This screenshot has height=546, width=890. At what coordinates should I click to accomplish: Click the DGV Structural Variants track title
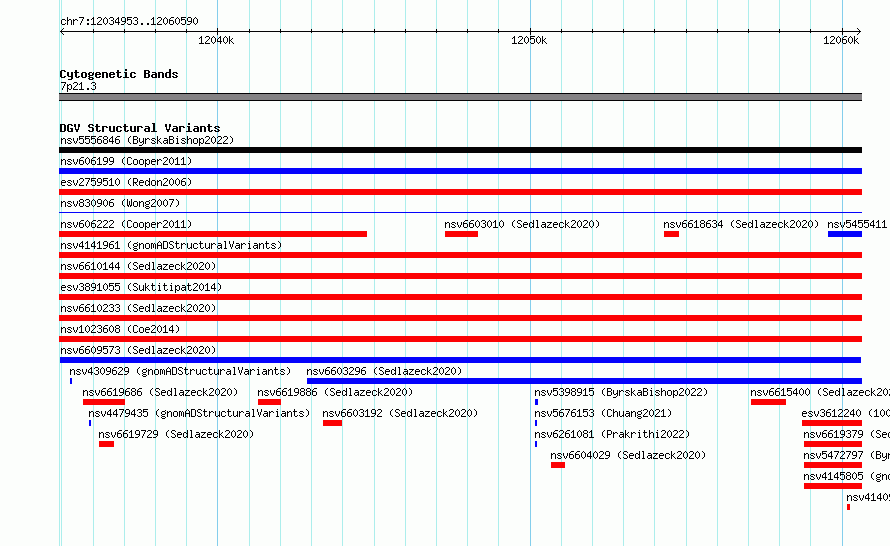[x=140, y=128]
